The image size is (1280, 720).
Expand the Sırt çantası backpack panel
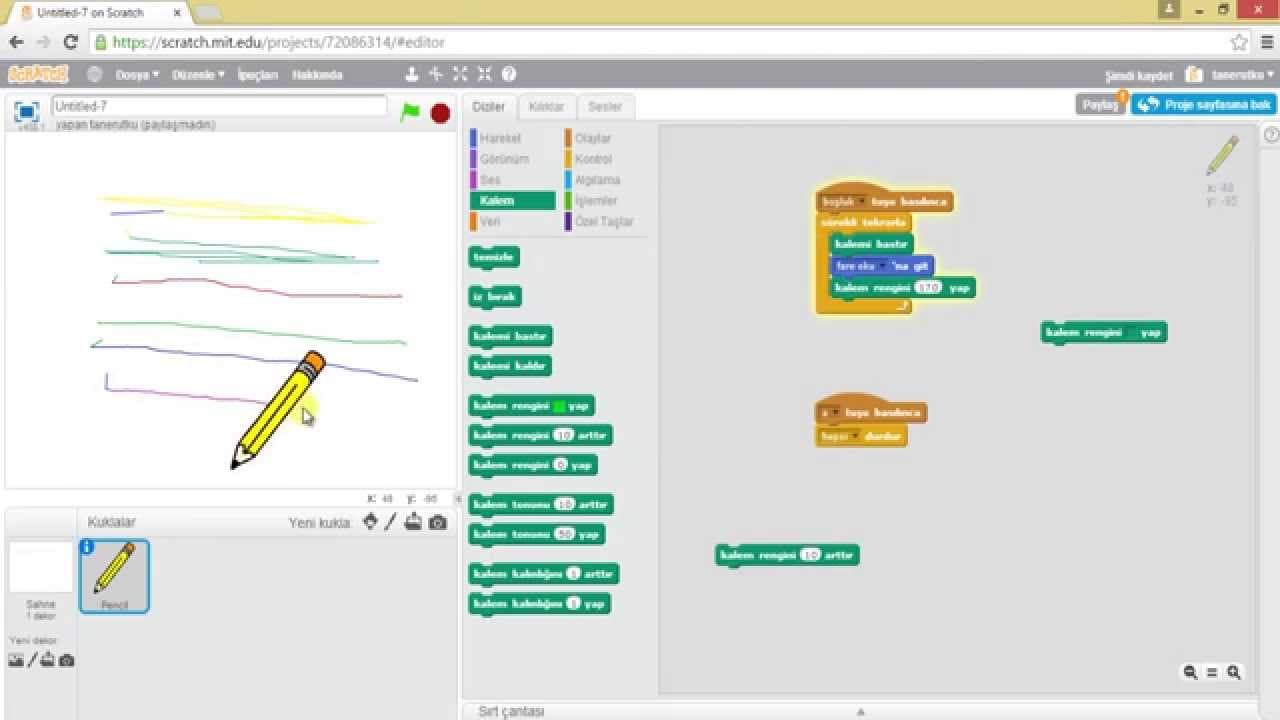click(x=860, y=711)
